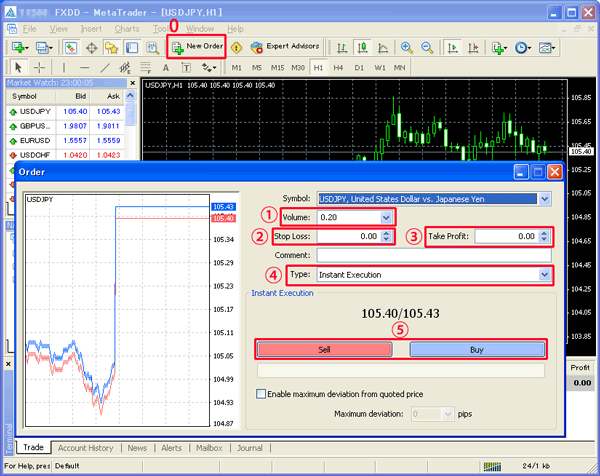Switch chart to bar chart
The height and width of the screenshot is (476, 600).
click(342, 48)
